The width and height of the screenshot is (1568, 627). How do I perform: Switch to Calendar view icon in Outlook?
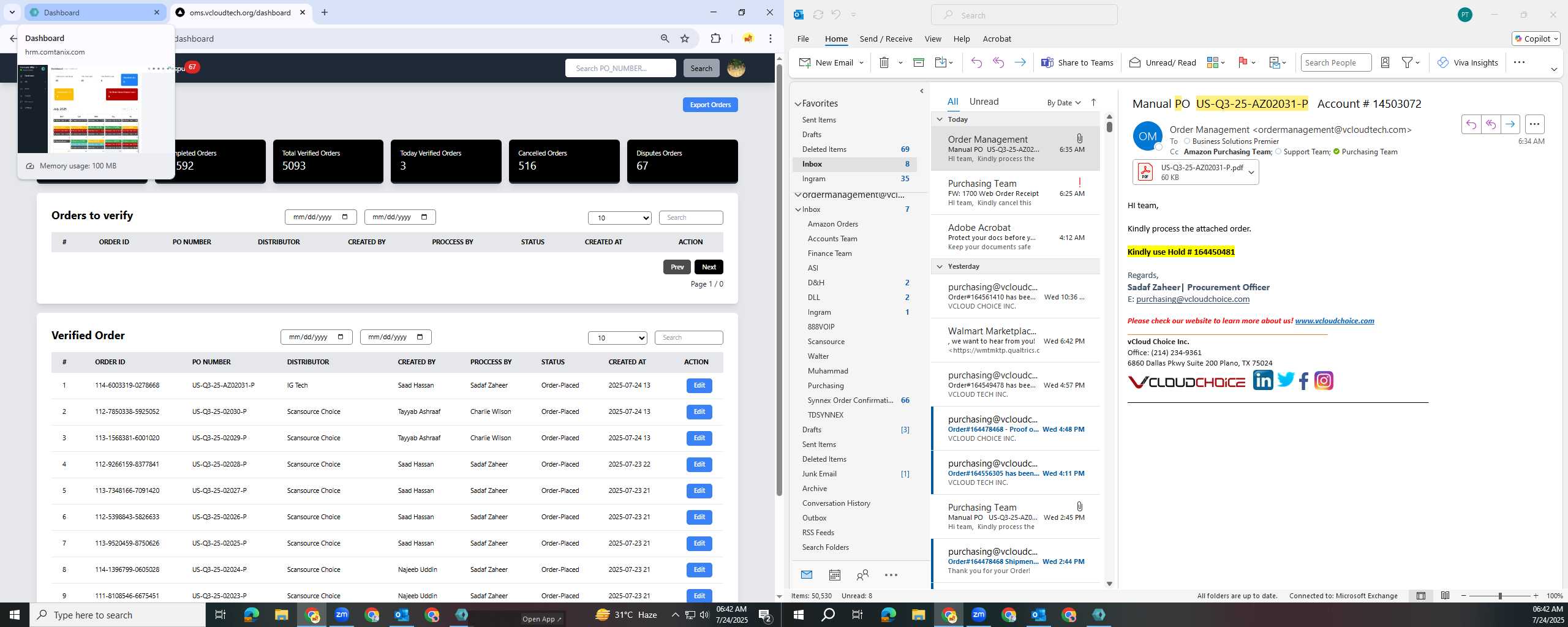coord(834,575)
